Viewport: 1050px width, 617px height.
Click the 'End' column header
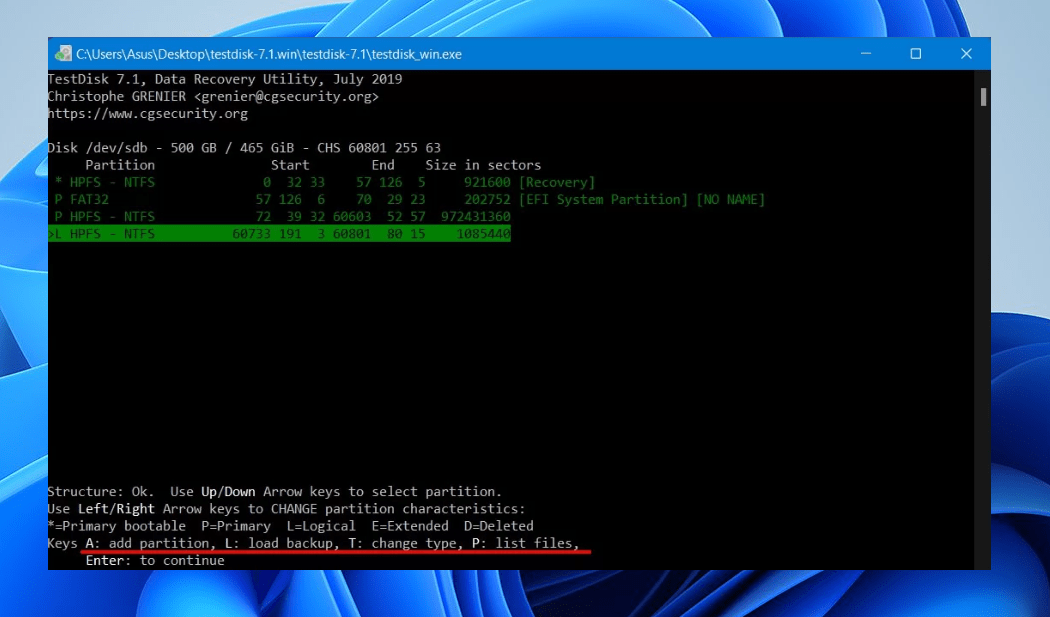383,165
